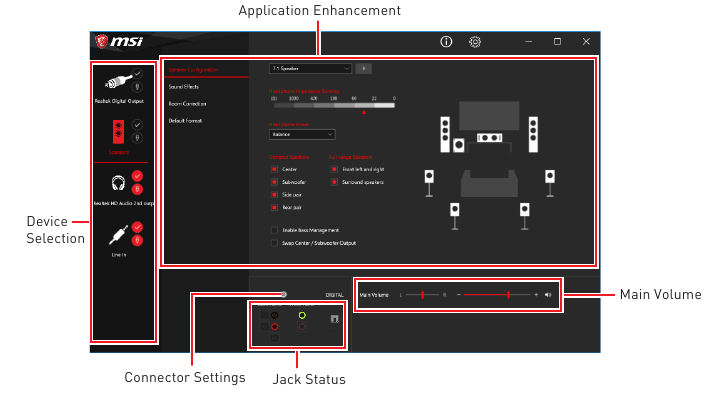
Task: Toggle Surround speakers full-range checkbox
Action: pos(334,182)
